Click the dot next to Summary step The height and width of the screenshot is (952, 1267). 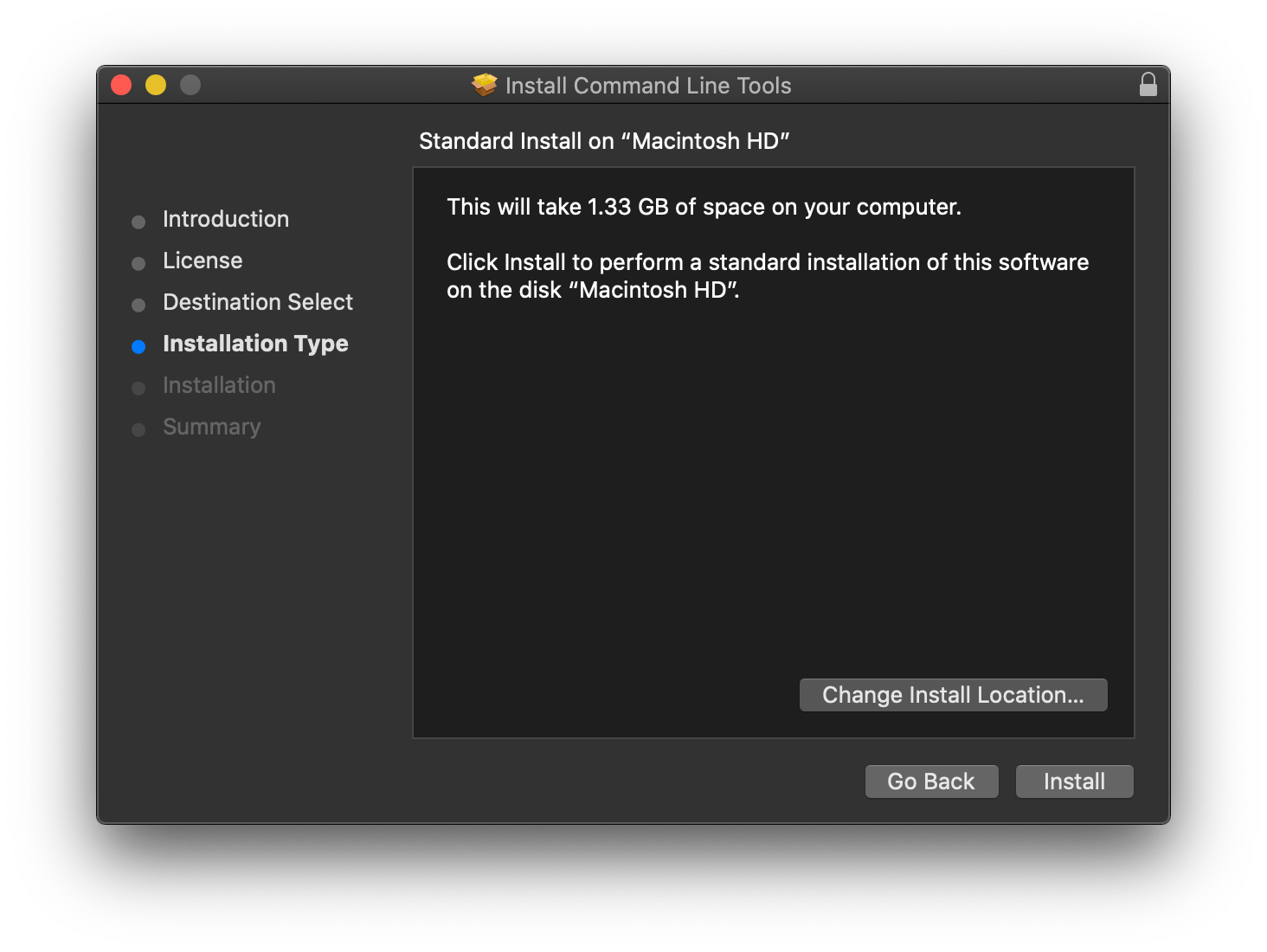139,429
